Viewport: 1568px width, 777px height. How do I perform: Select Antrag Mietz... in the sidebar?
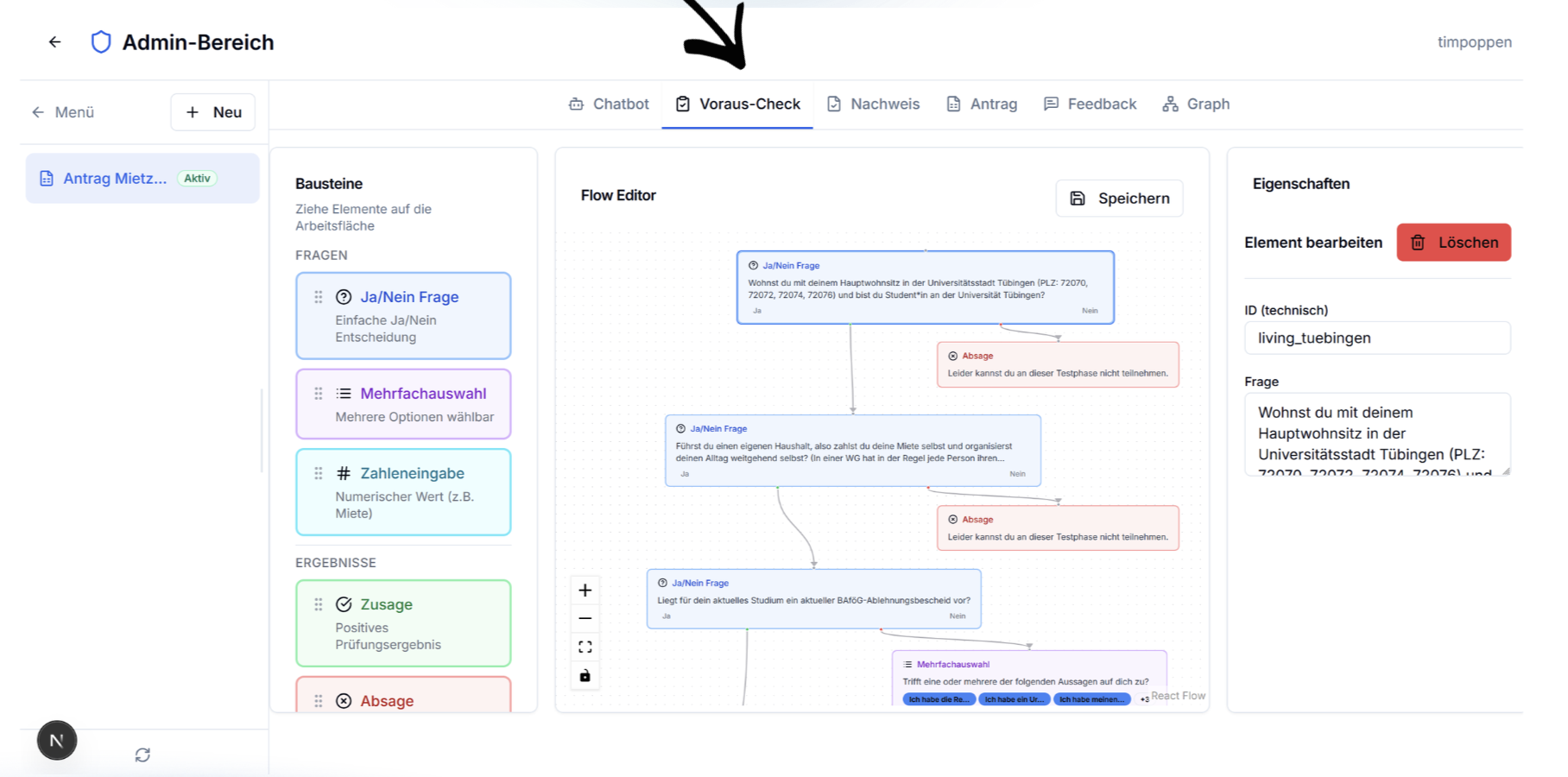click(115, 179)
